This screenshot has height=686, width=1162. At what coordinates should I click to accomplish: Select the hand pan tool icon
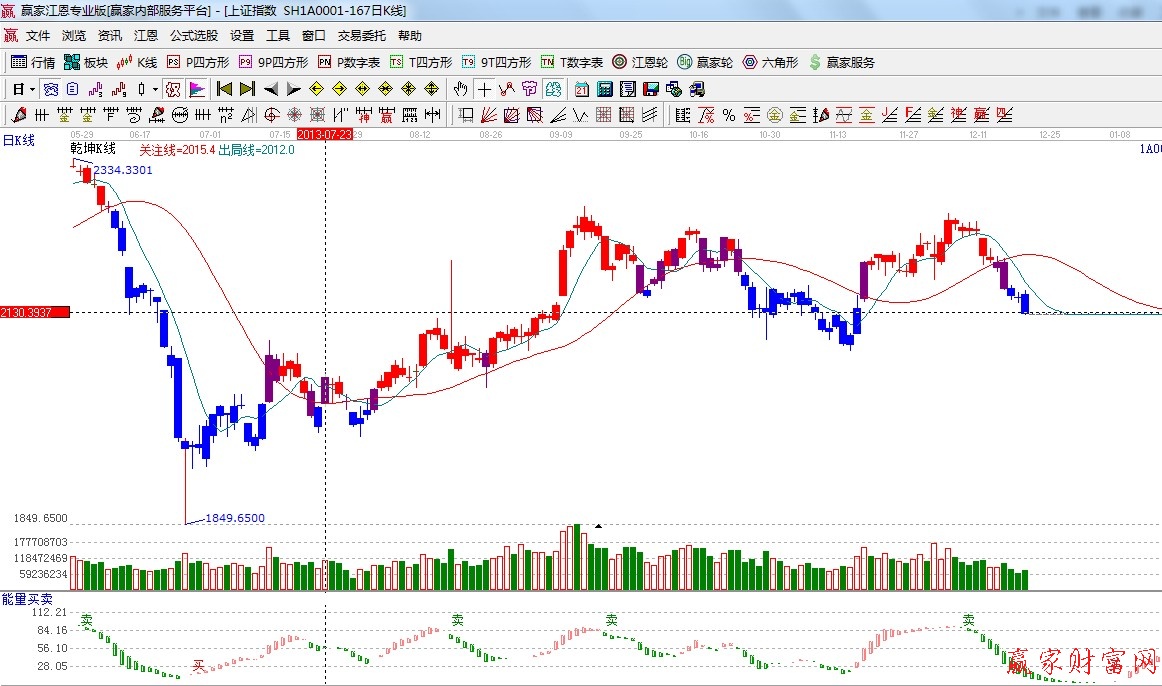coord(461,89)
